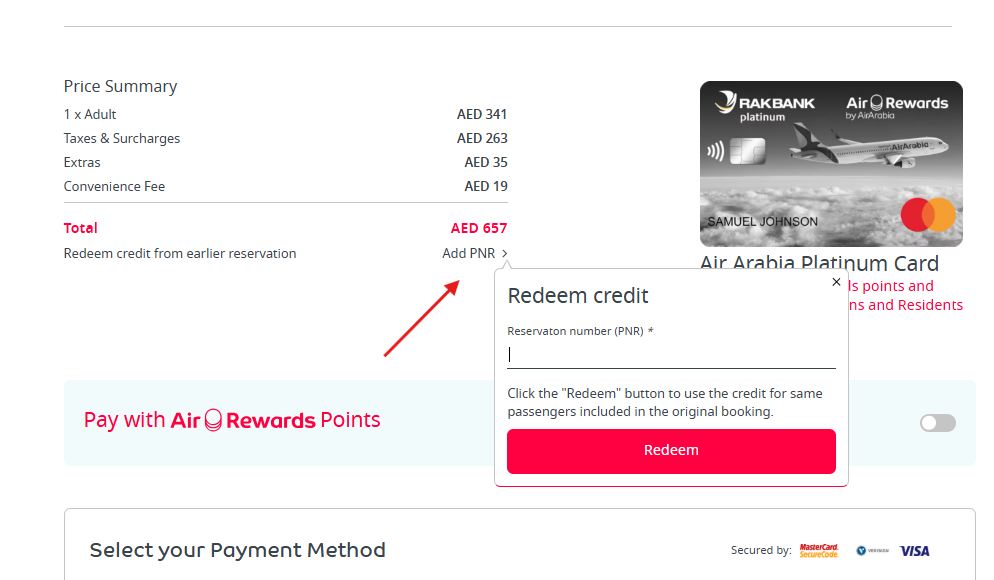Click the MasterCard SecureCode icon
Screen dimensions: 994x580
coord(819,550)
